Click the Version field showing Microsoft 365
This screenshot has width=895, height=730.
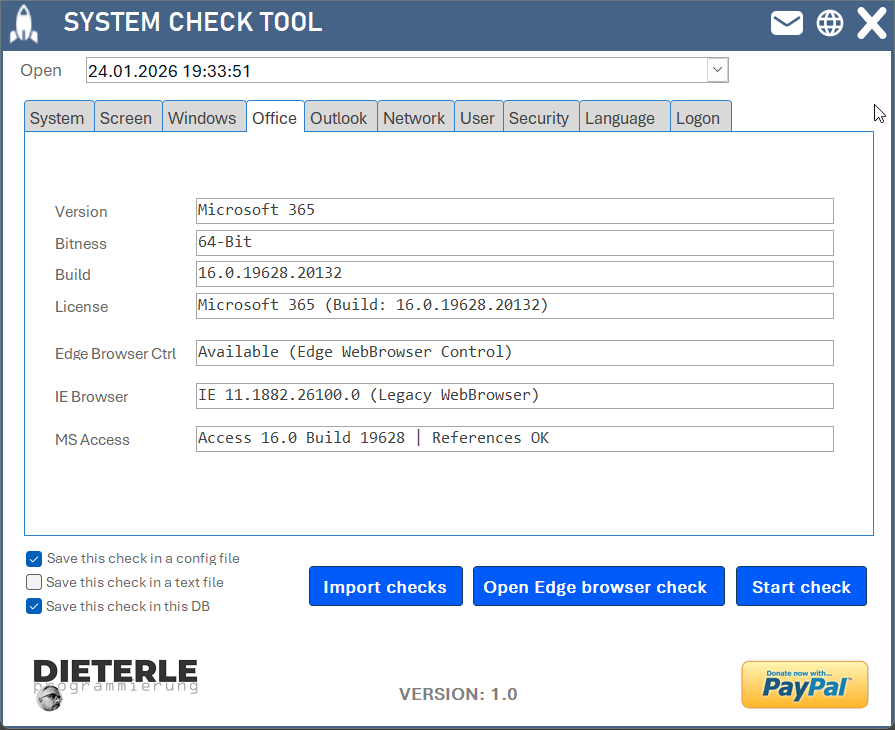[514, 211]
